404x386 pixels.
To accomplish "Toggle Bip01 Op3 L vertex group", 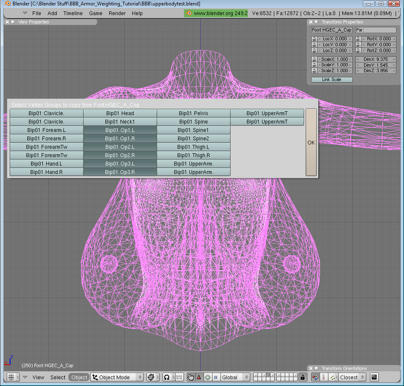I will coord(120,164).
